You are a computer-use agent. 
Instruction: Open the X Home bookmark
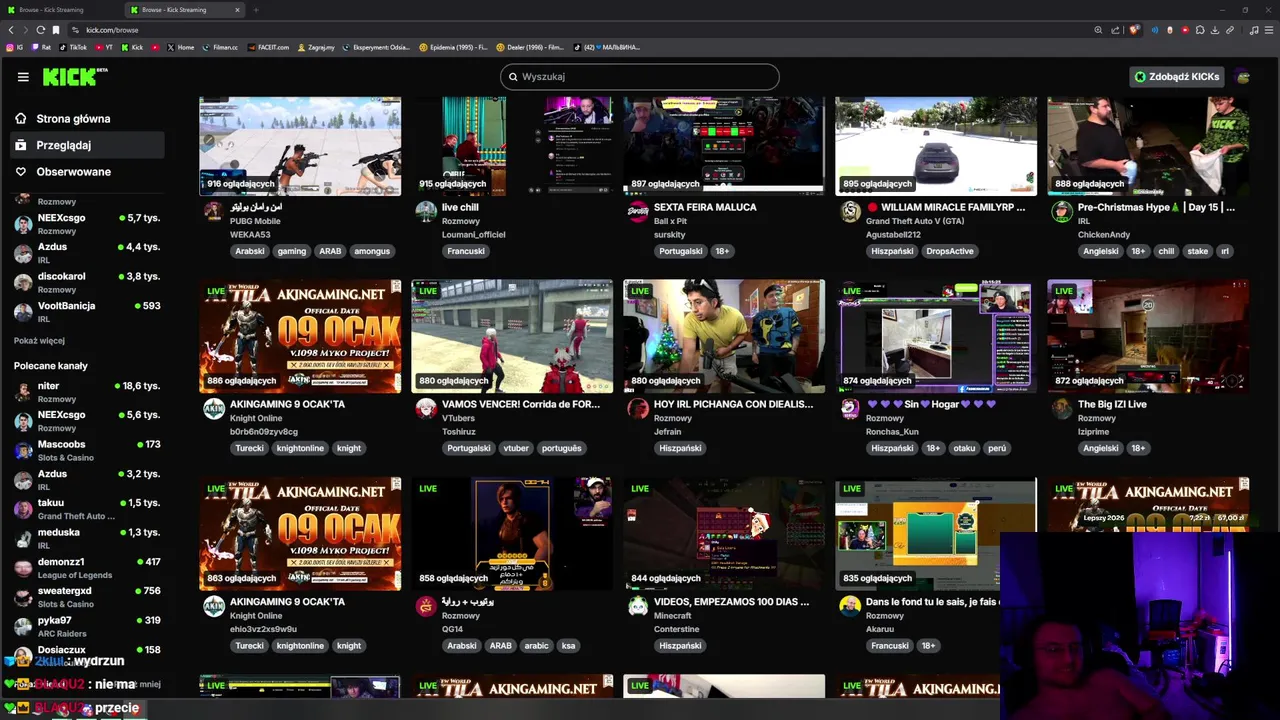[x=181, y=47]
